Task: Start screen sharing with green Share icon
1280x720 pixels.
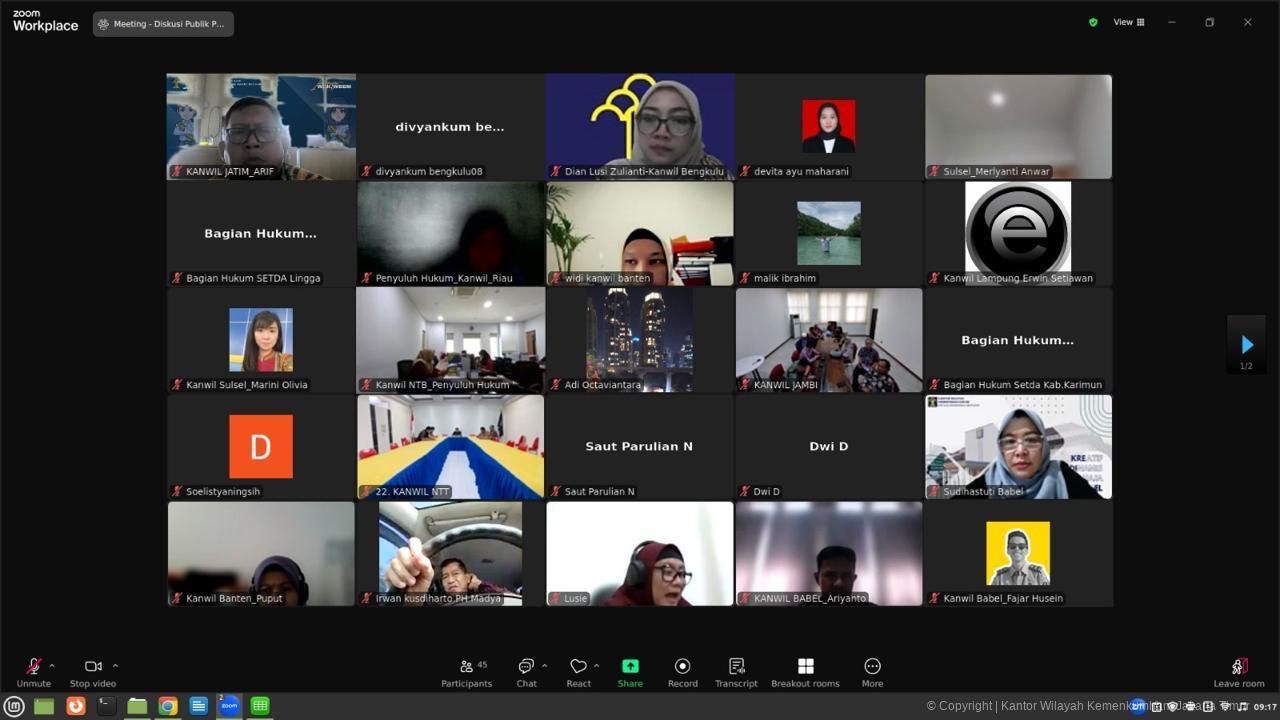Action: coord(630,672)
